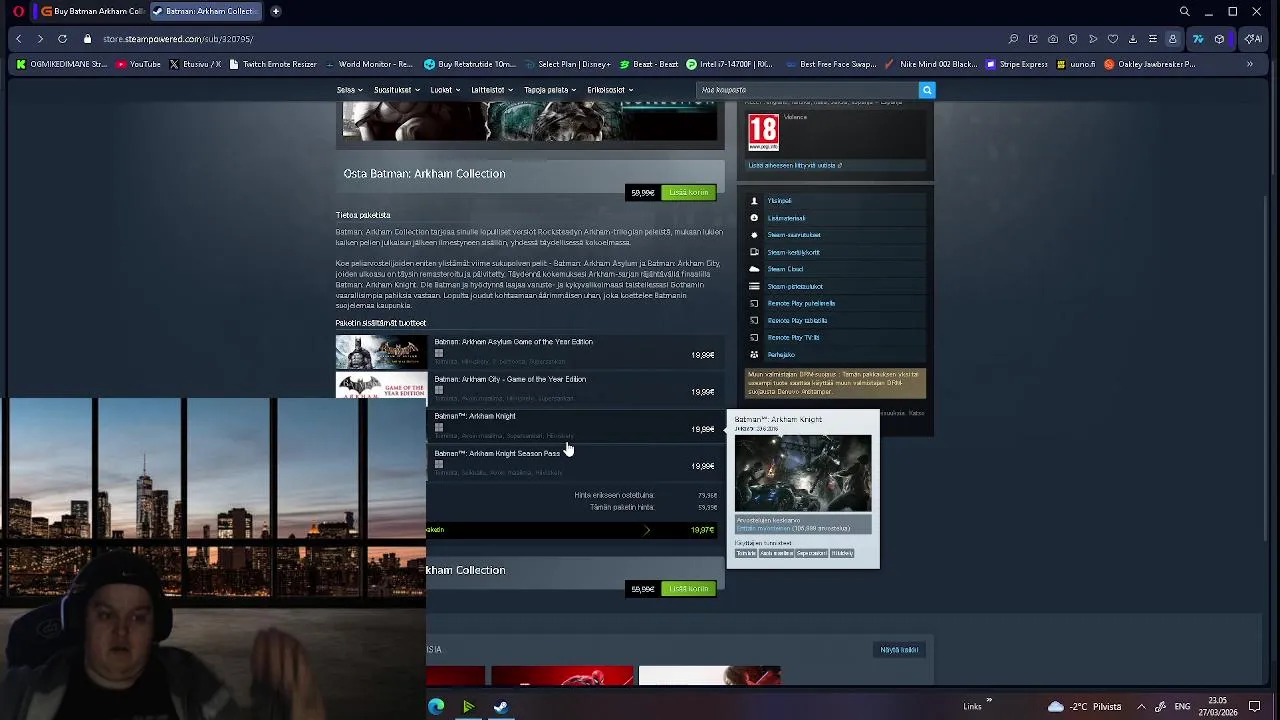The height and width of the screenshot is (720, 1280).
Task: Expand the Tapoja pelata store menu
Action: [550, 90]
